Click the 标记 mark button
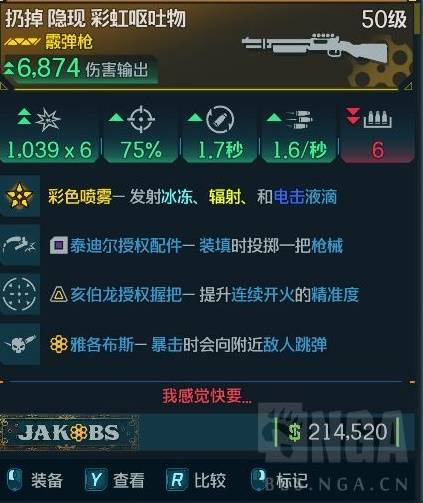 (x=279, y=480)
